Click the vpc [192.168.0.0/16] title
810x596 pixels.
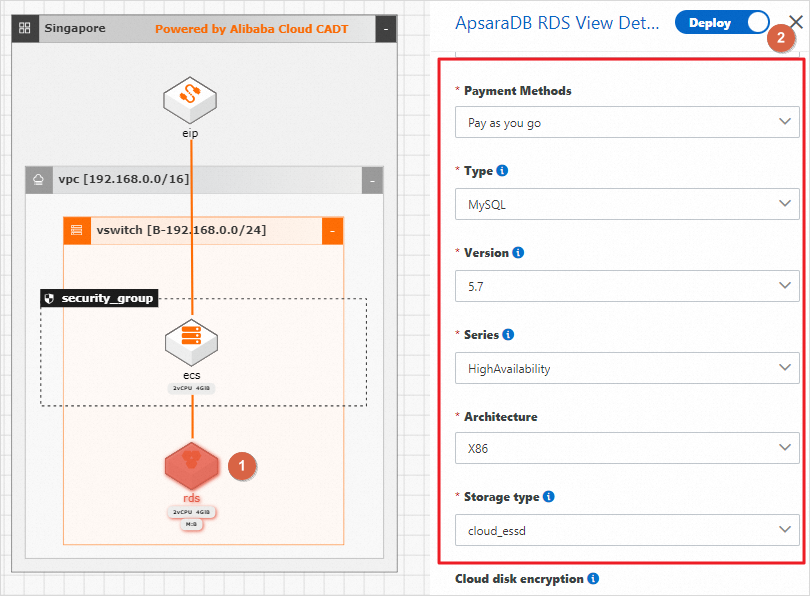point(124,179)
